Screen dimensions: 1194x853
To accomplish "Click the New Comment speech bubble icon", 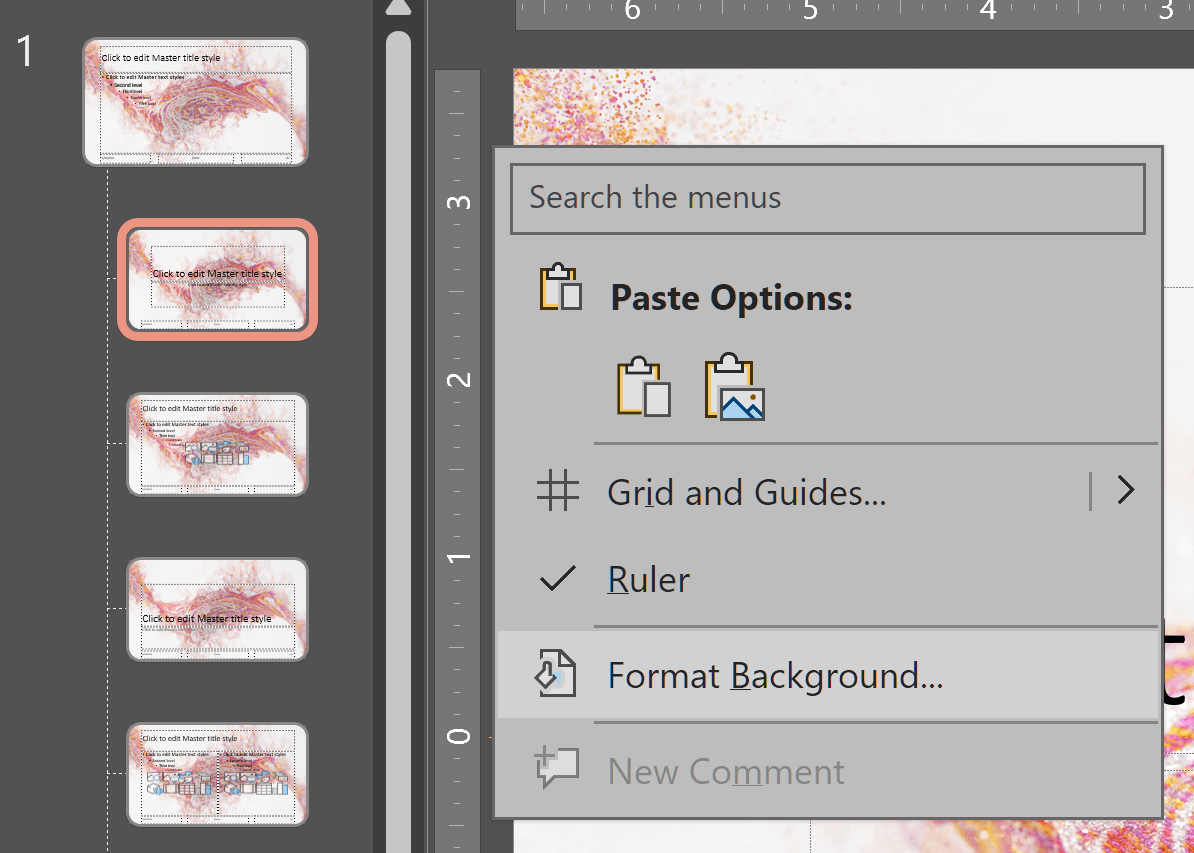I will pyautogui.click(x=557, y=767).
